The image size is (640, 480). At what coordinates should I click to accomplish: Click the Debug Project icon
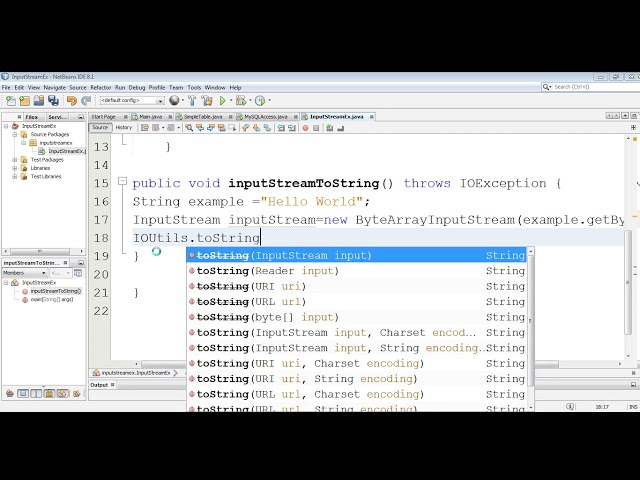click(x=240, y=100)
